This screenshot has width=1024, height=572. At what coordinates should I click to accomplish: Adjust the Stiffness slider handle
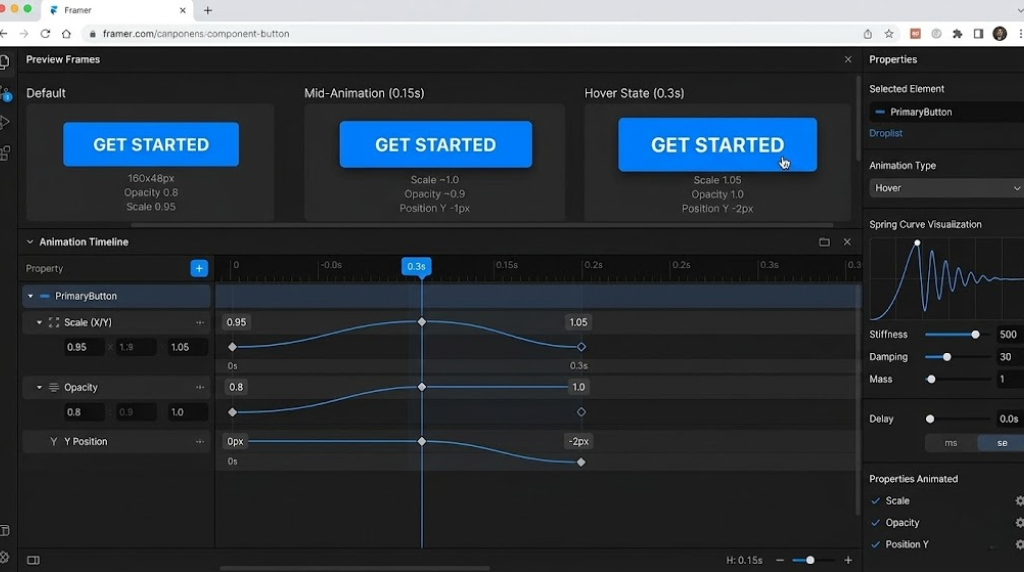[975, 335]
